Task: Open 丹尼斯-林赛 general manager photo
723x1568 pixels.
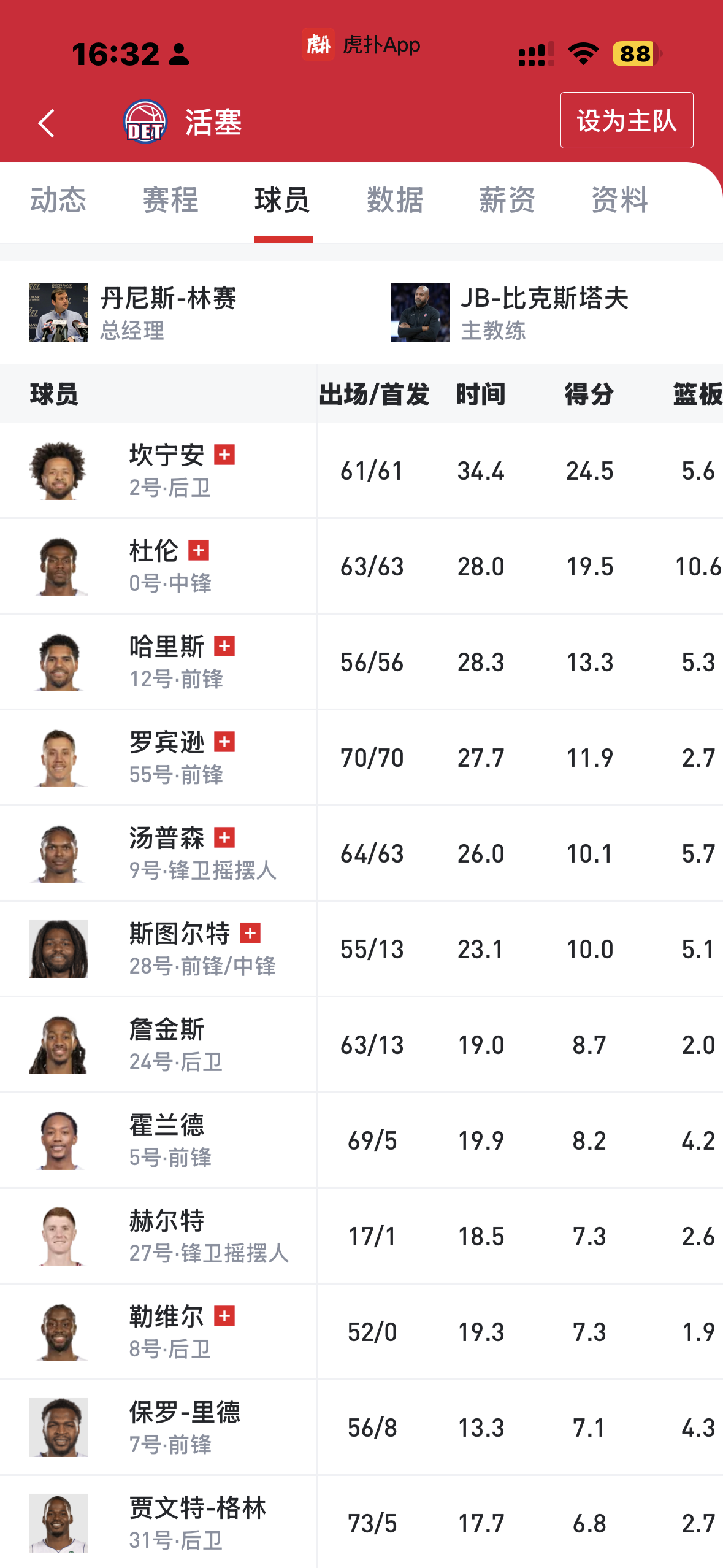Action: click(59, 313)
